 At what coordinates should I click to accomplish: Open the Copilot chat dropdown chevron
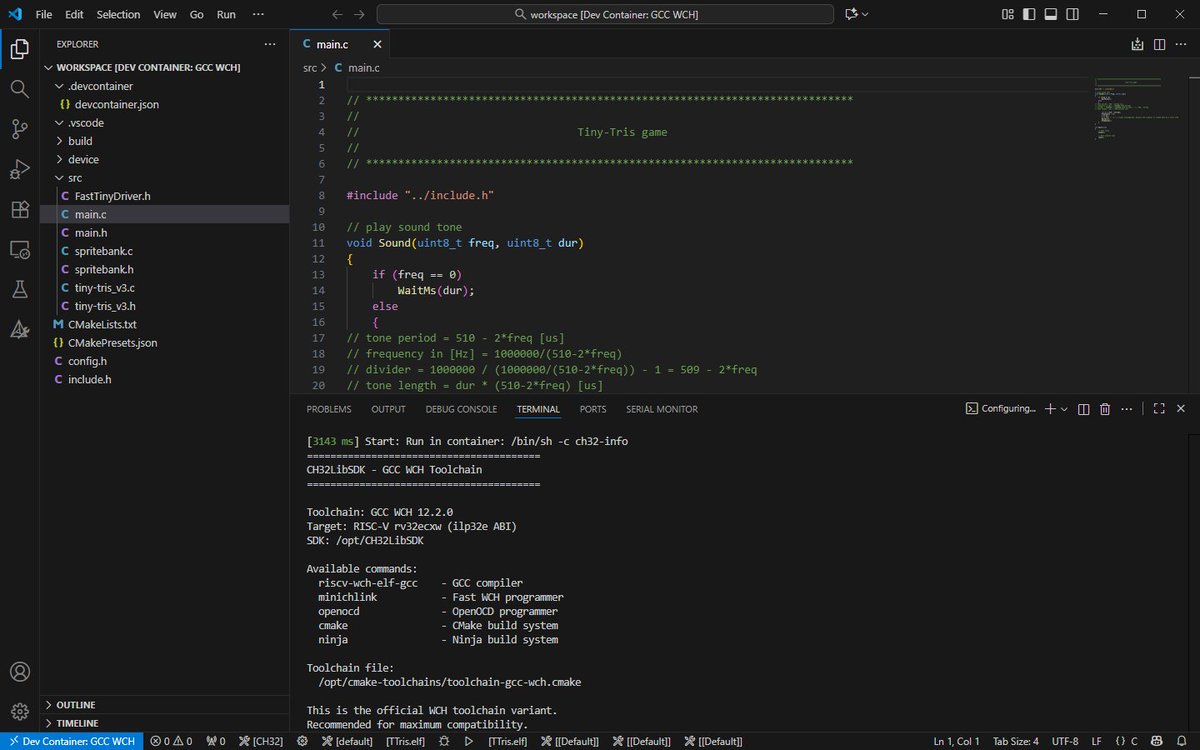tap(865, 15)
